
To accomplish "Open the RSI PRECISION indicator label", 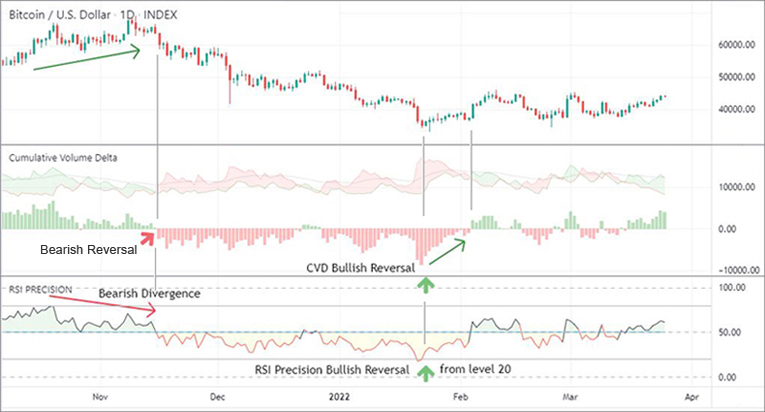I will tap(40, 289).
